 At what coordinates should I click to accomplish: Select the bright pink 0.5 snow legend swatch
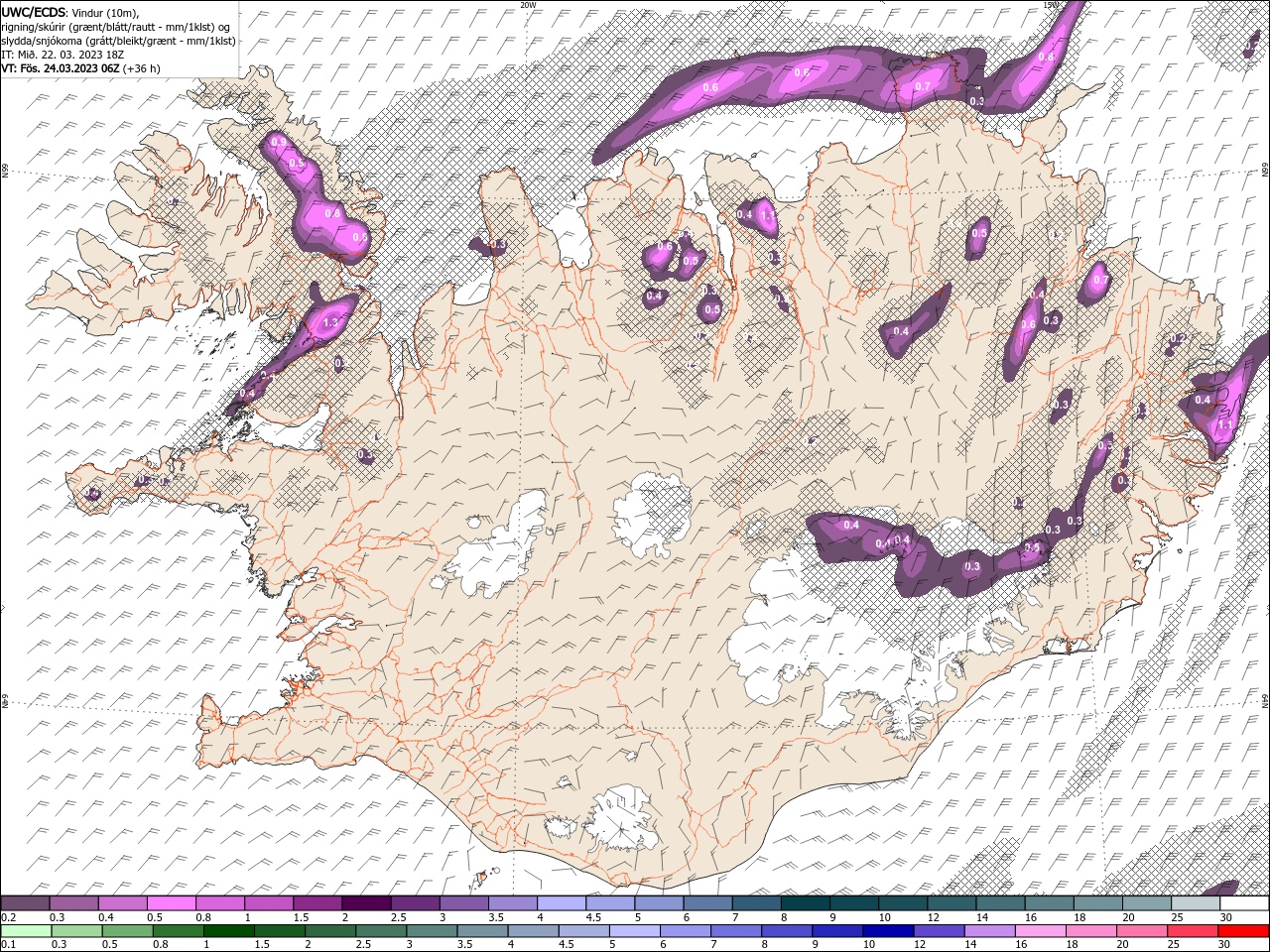tap(171, 903)
